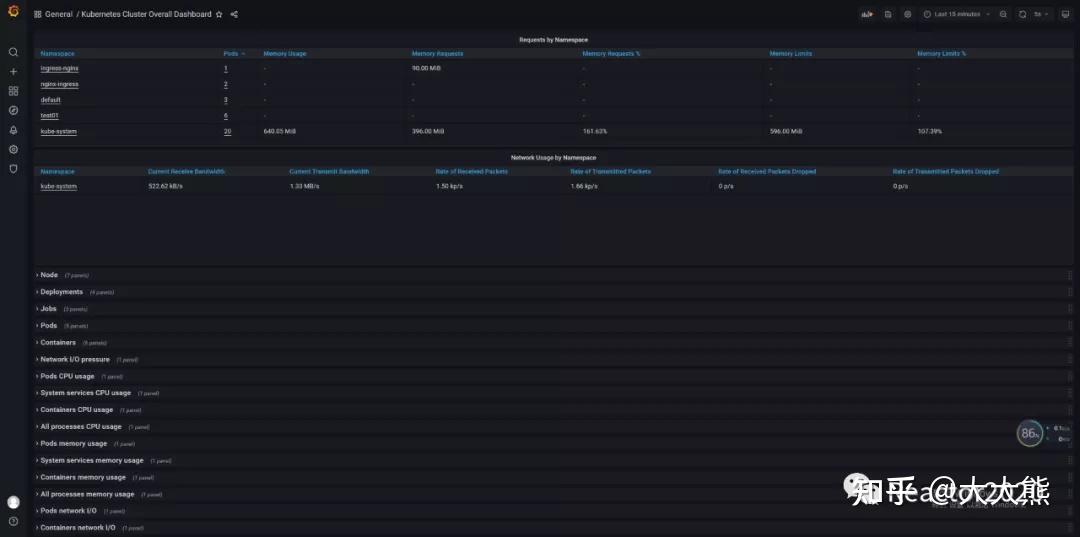Expand the Pods CPU usage row
The image size is (1080, 537).
(x=68, y=376)
